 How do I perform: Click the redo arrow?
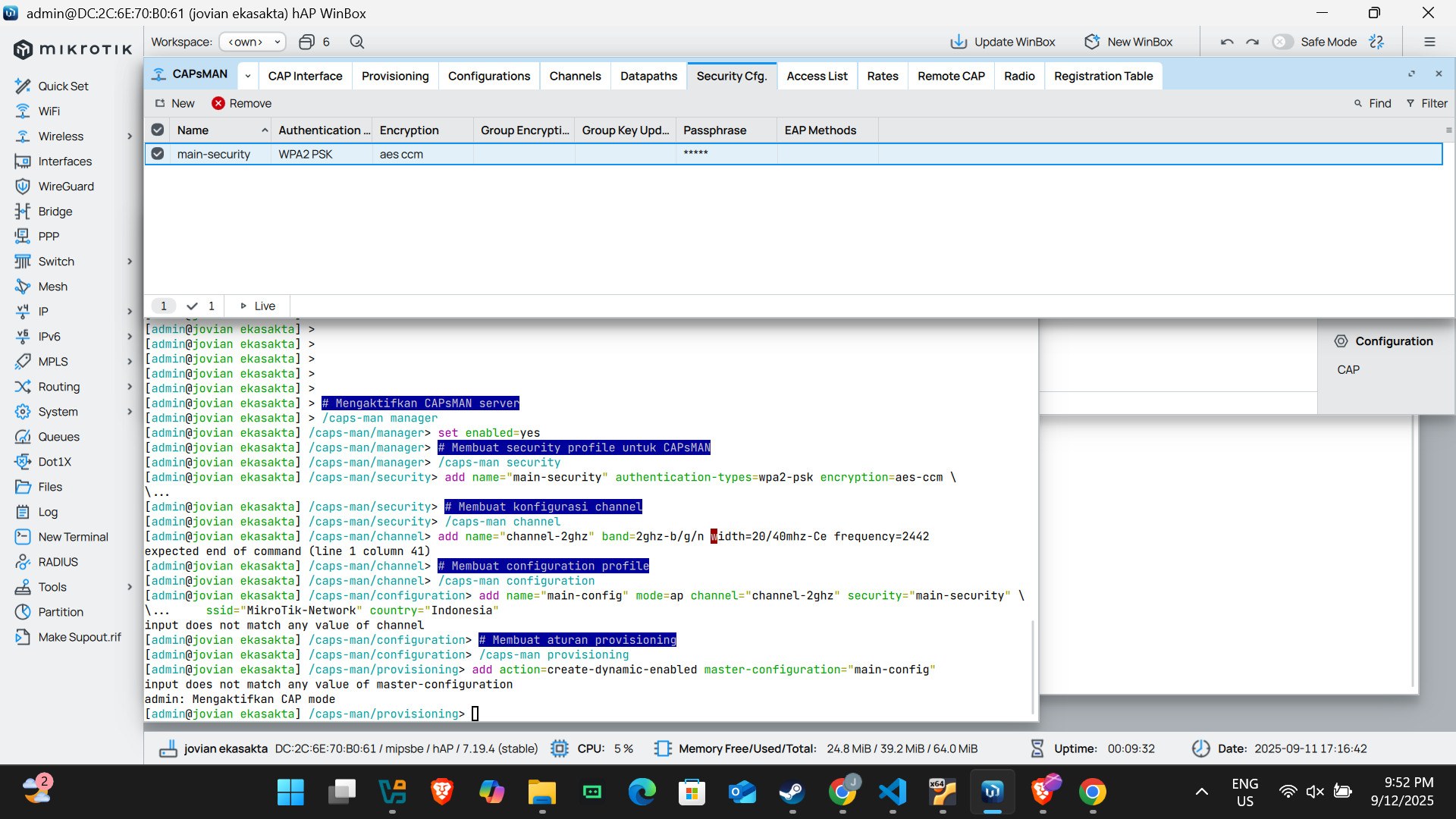click(x=1253, y=42)
